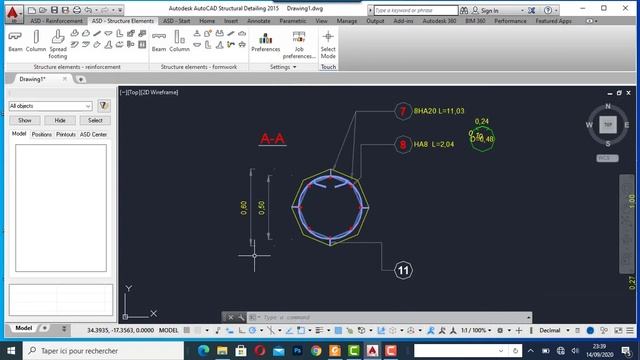Switch to Printouts tab in object inspector
This screenshot has height=360, width=640.
pyautogui.click(x=66, y=134)
